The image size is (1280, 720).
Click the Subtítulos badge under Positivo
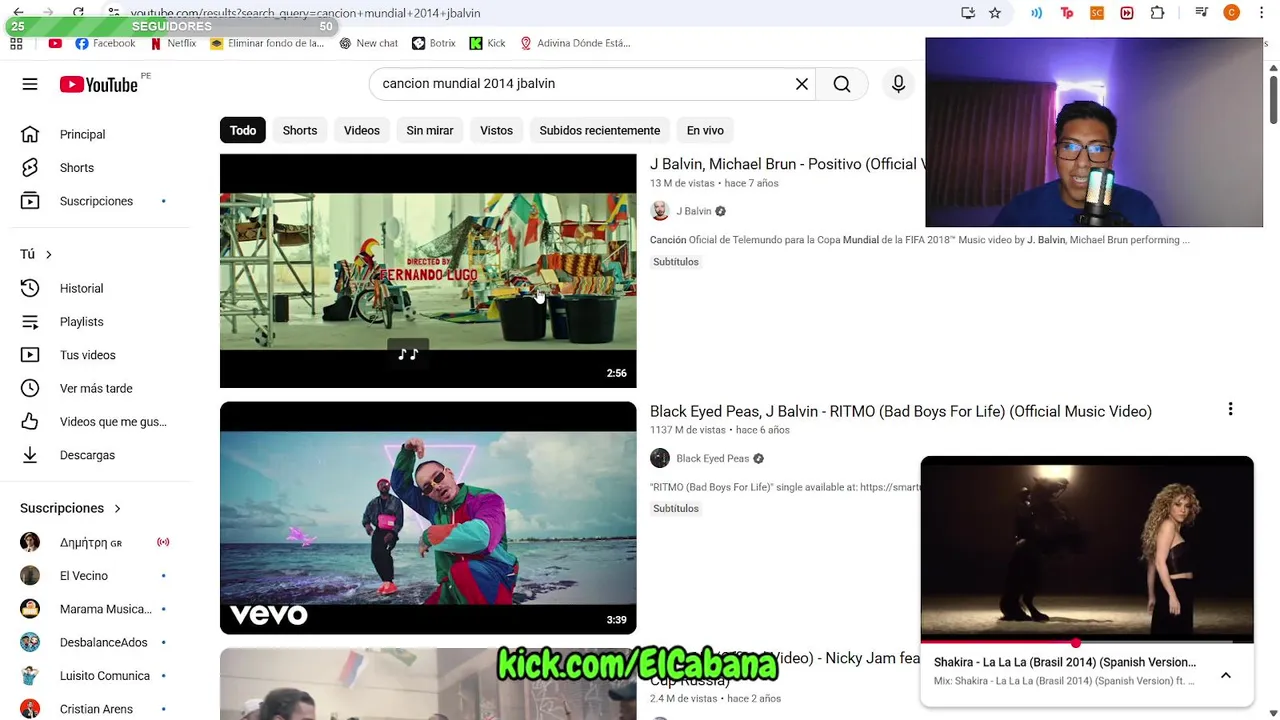coord(676,262)
